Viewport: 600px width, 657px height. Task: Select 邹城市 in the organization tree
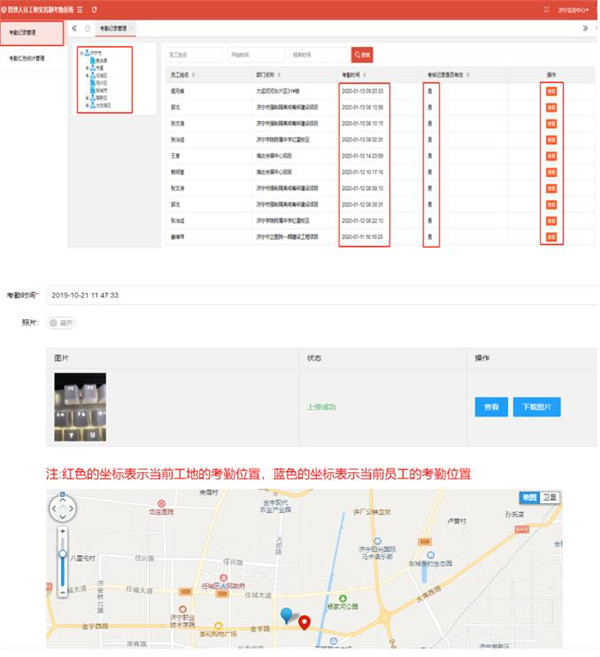click(x=101, y=90)
